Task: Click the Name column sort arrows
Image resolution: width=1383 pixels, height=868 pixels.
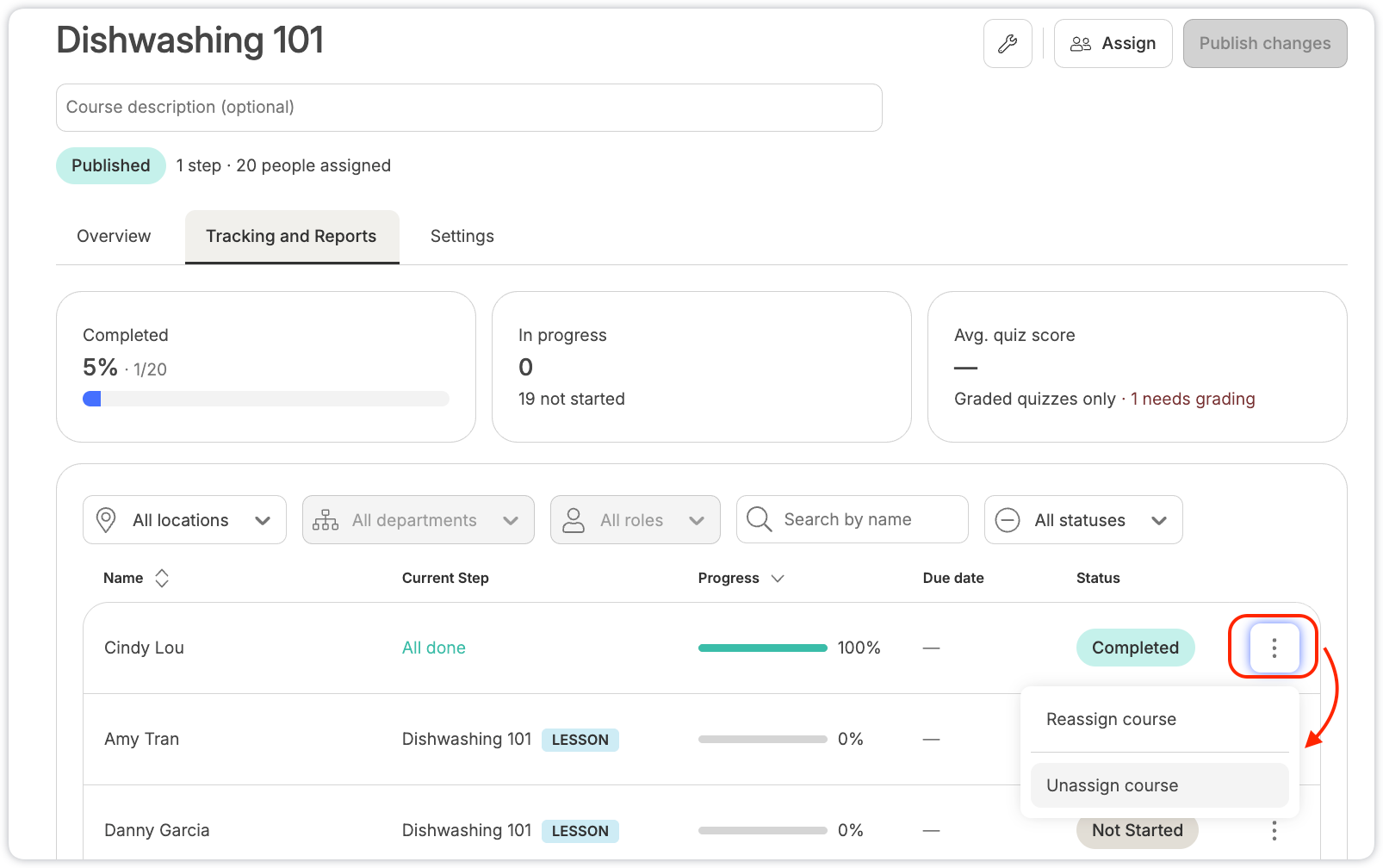Action: [x=162, y=578]
